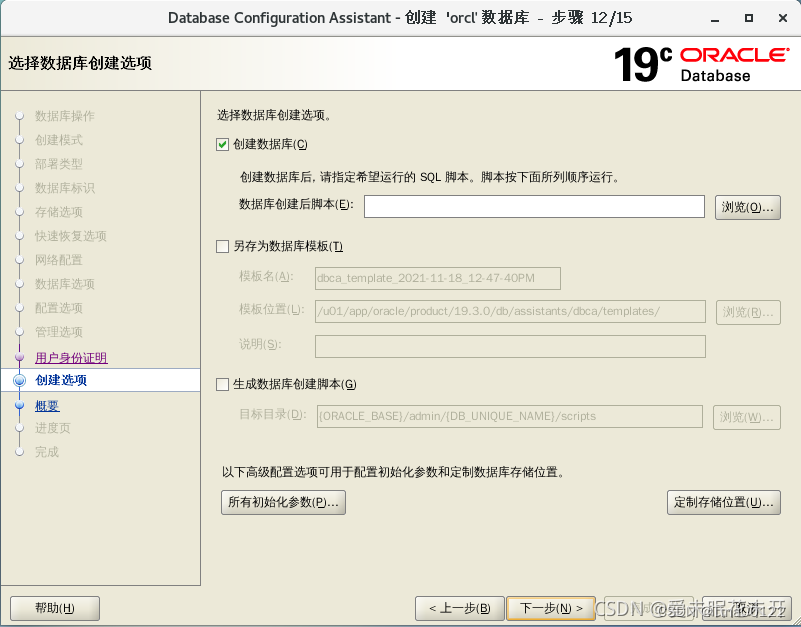
Task: Click the 配置选项 step label
Action: tap(58, 308)
